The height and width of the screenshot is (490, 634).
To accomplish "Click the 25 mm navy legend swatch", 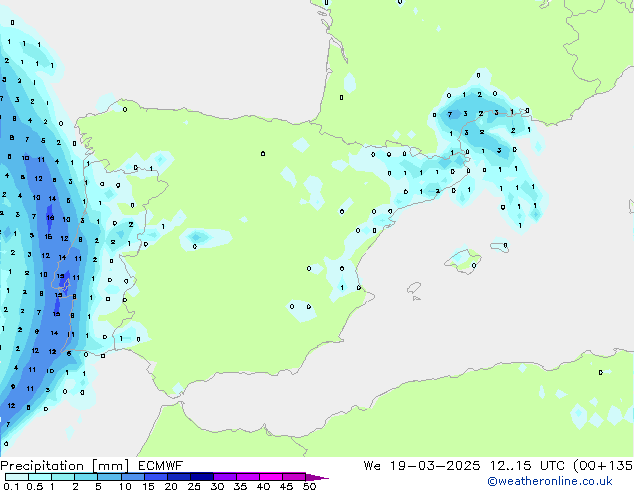I will coord(201,477).
